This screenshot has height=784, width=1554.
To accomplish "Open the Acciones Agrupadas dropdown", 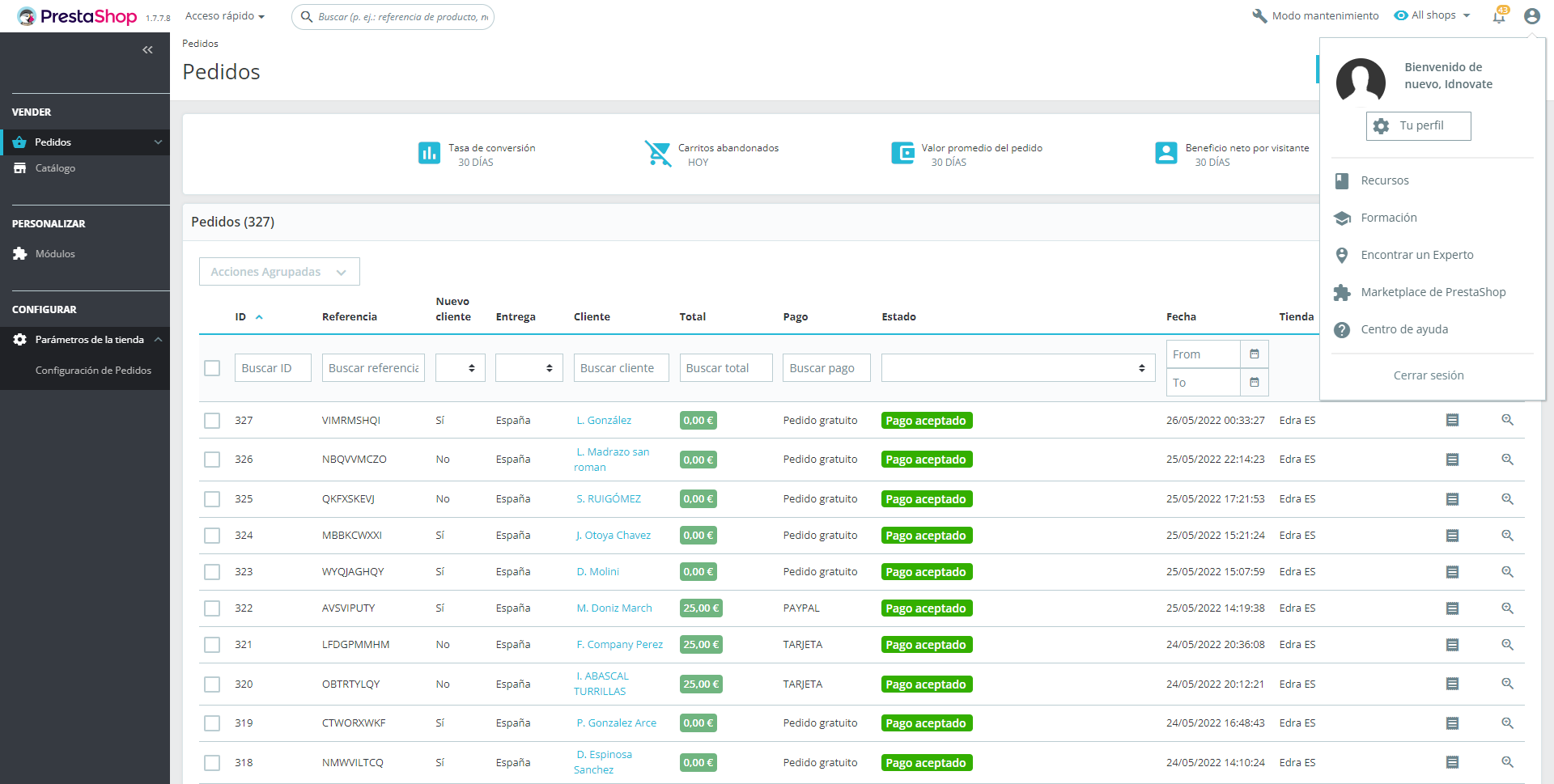I will point(279,272).
